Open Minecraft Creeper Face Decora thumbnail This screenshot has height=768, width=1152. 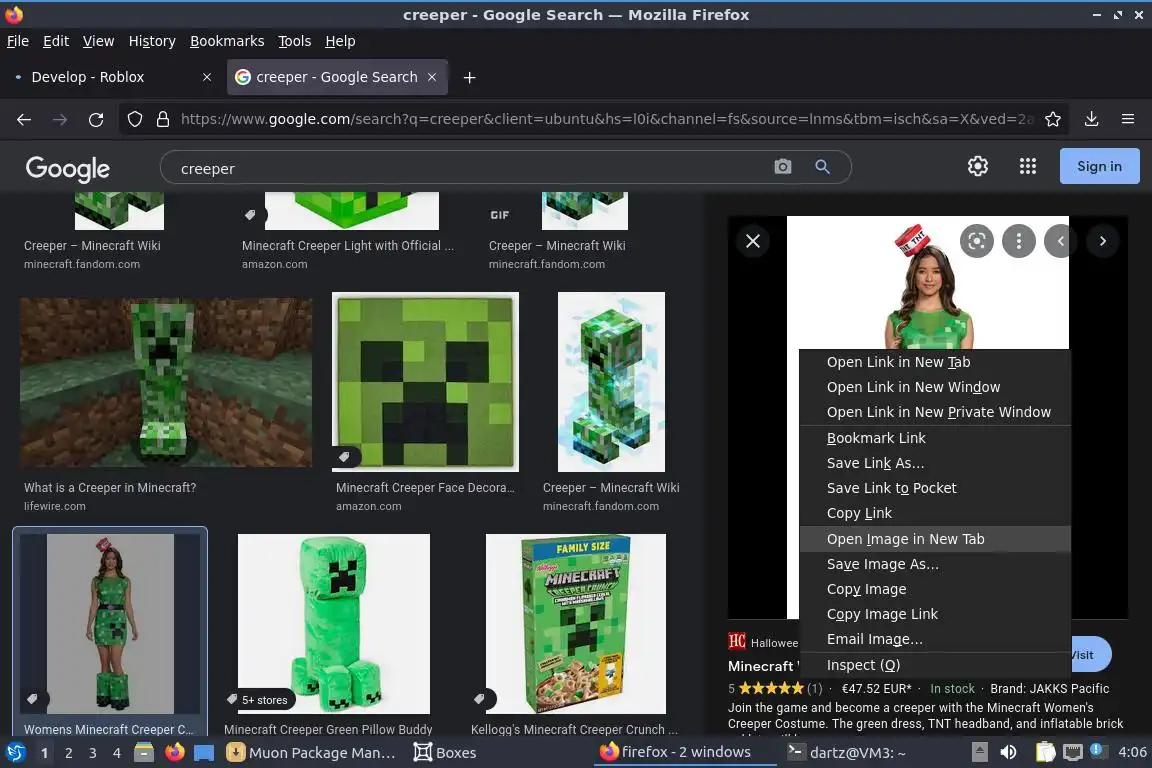click(425, 382)
